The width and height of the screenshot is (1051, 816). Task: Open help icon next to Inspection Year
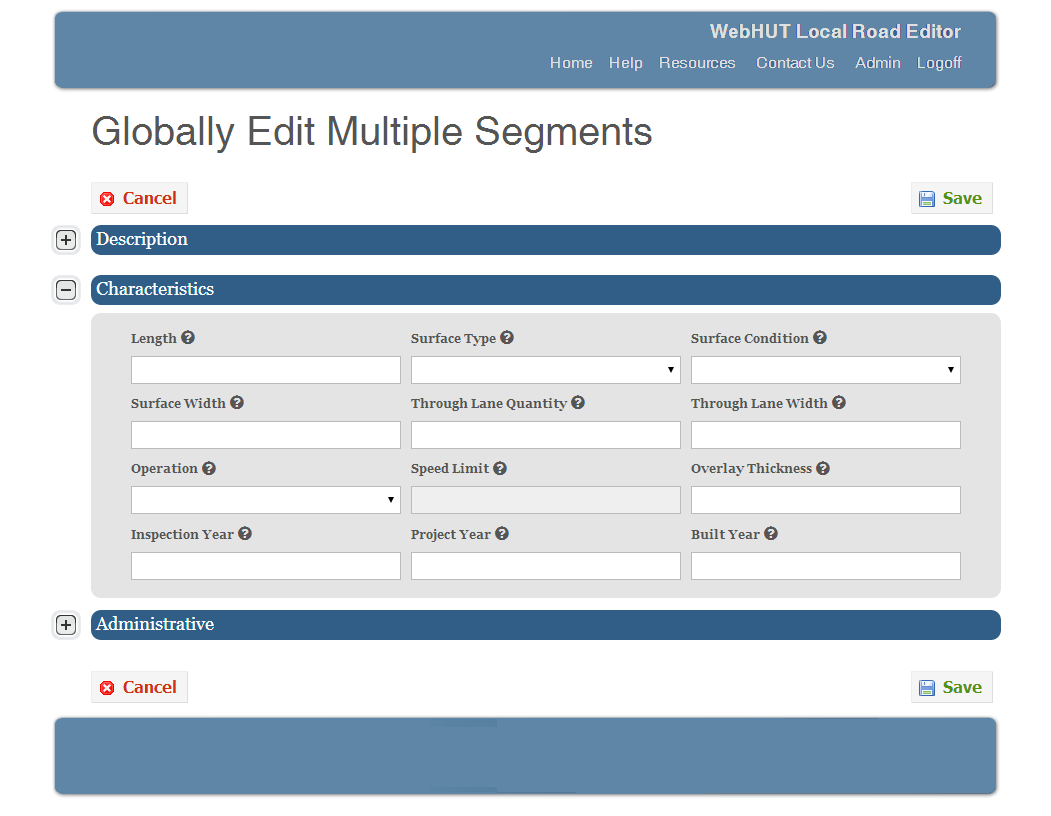[x=245, y=533]
